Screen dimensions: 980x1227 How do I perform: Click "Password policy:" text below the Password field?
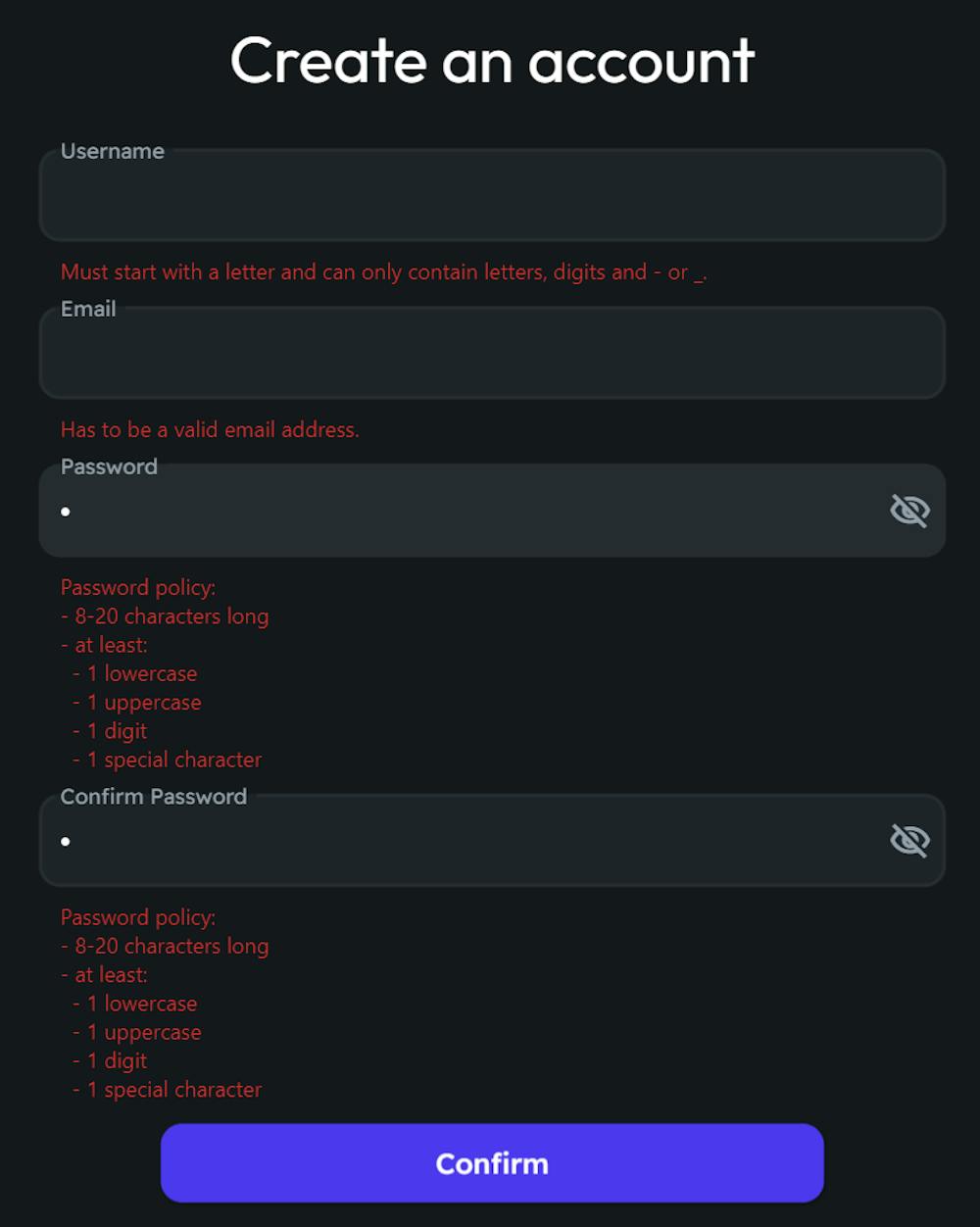pos(138,588)
